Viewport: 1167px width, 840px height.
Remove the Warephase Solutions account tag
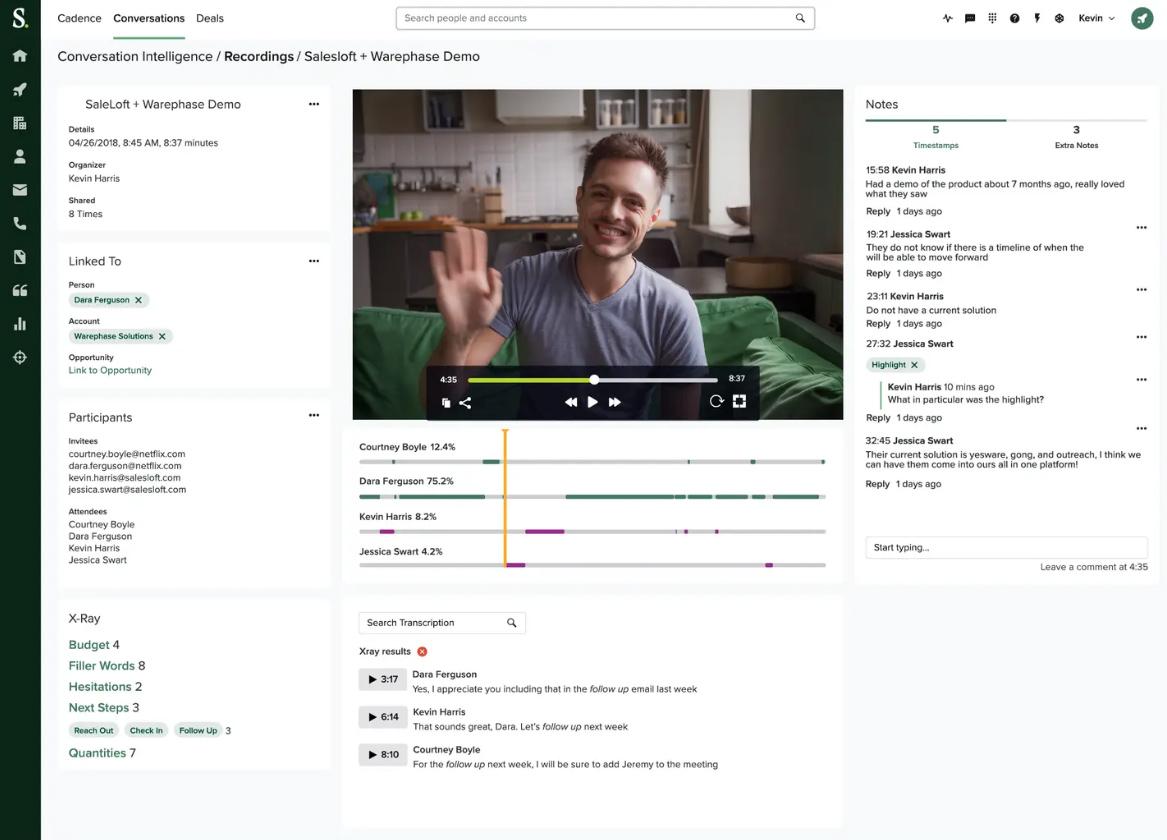point(162,336)
